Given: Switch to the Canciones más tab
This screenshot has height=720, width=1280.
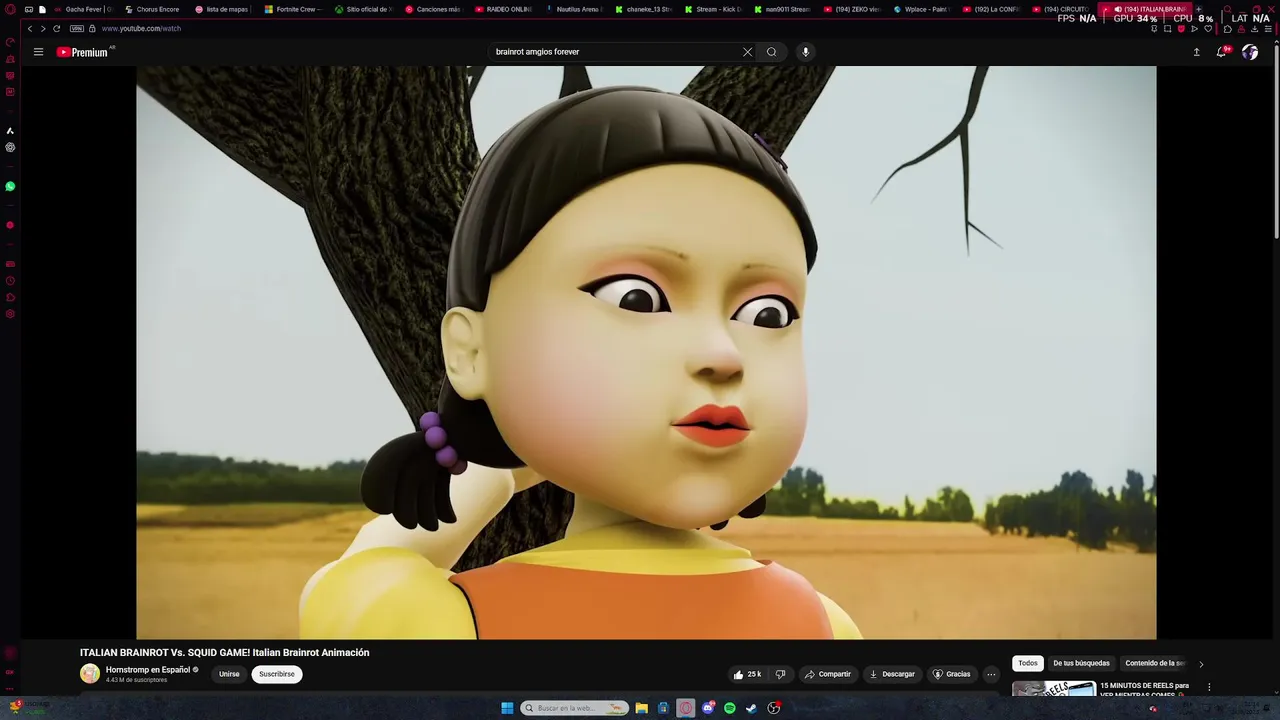Looking at the screenshot, I should 432,9.
